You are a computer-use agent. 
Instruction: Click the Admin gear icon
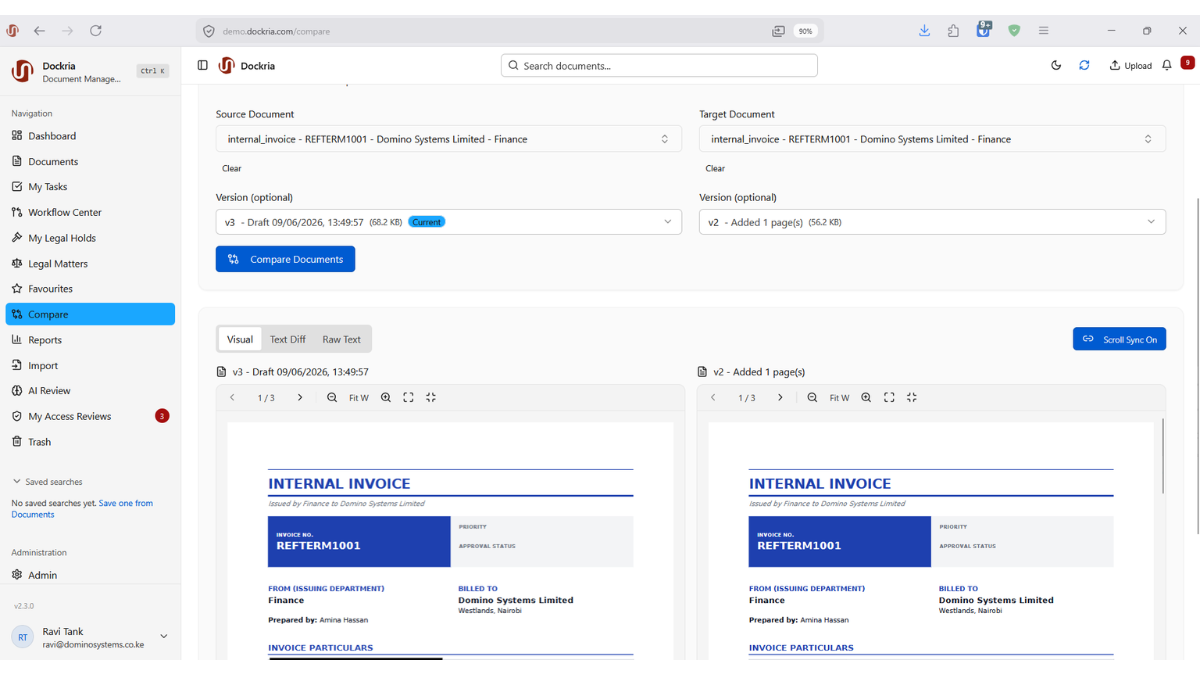coord(17,575)
